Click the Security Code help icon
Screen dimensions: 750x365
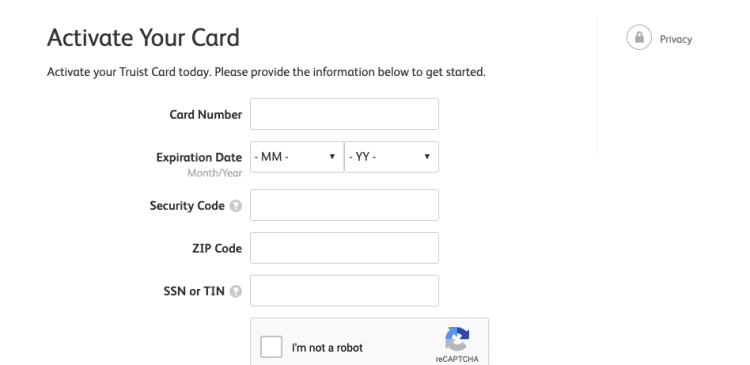[x=235, y=206]
